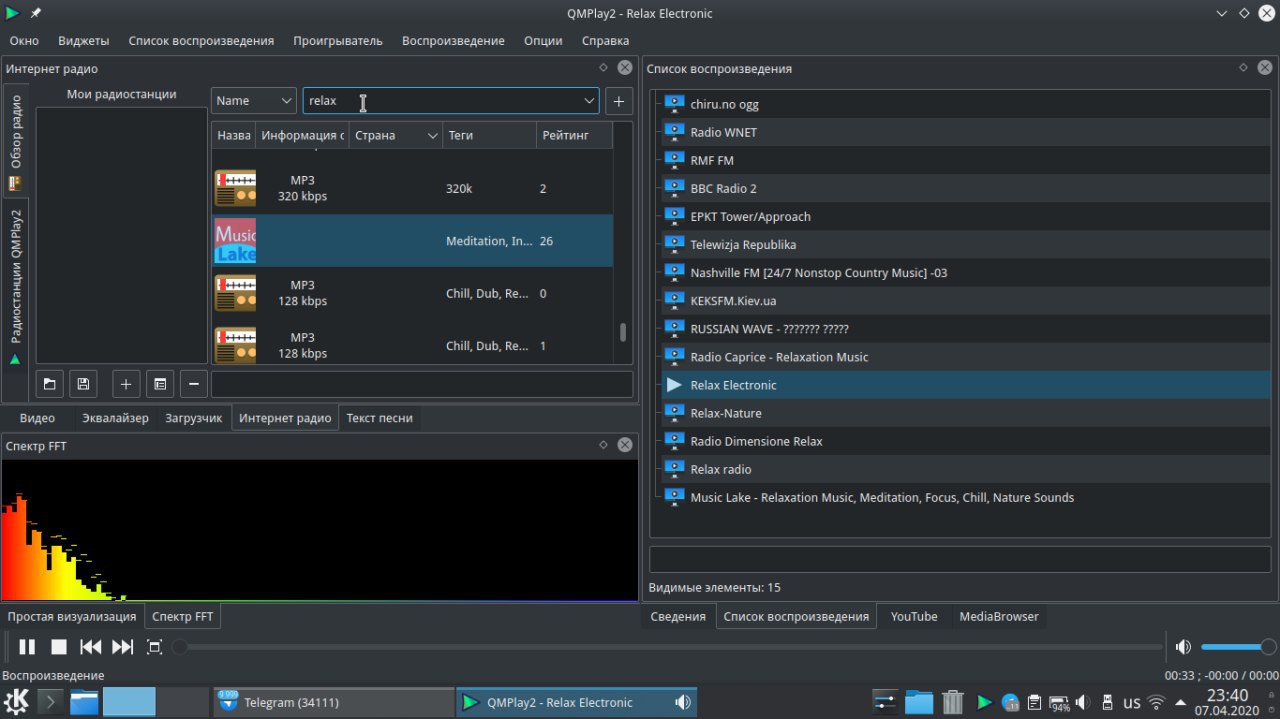Switch to the Видео tab
Image resolution: width=1280 pixels, height=719 pixels.
(37, 418)
